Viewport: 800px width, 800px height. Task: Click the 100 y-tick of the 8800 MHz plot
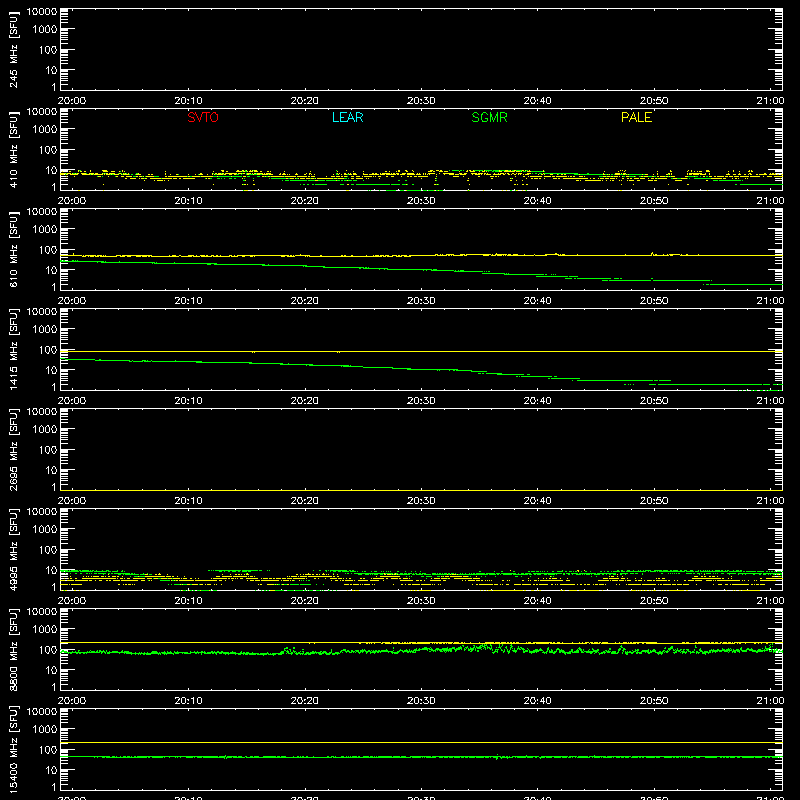(48, 650)
